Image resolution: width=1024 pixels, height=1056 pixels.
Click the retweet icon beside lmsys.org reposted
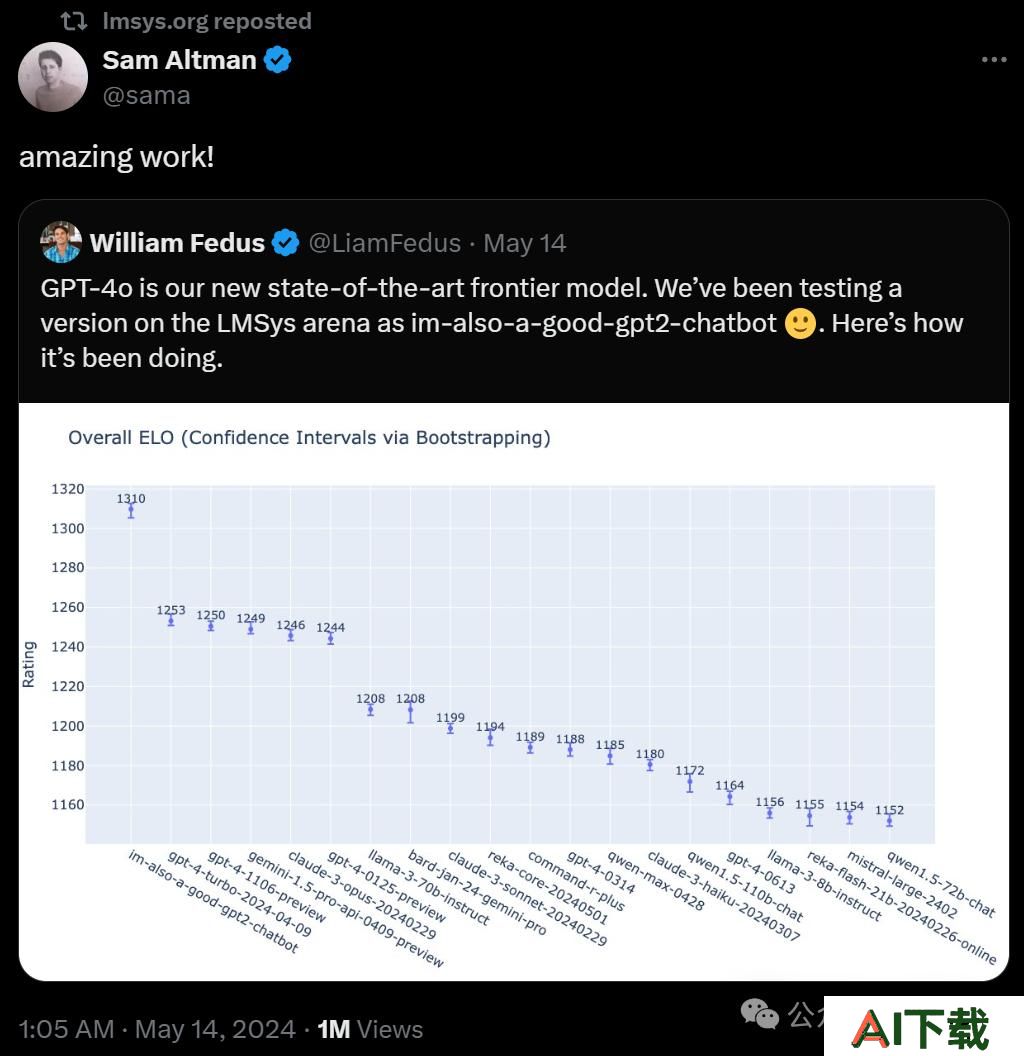tap(74, 22)
